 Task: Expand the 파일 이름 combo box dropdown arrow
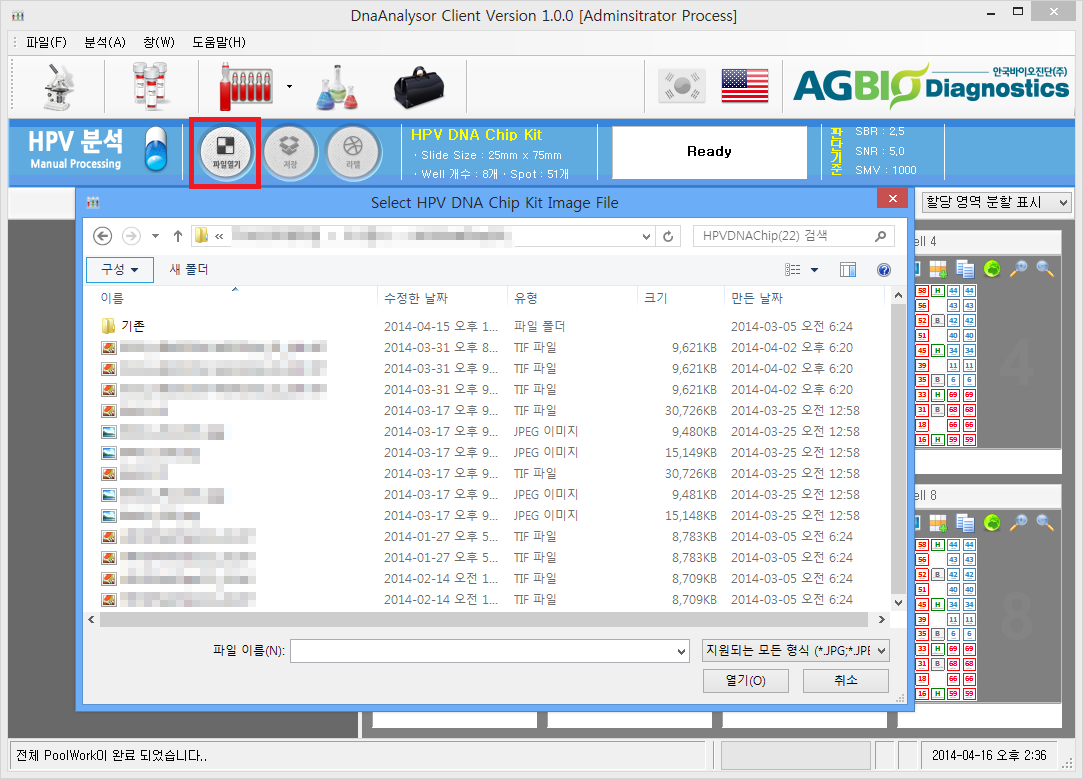(681, 651)
